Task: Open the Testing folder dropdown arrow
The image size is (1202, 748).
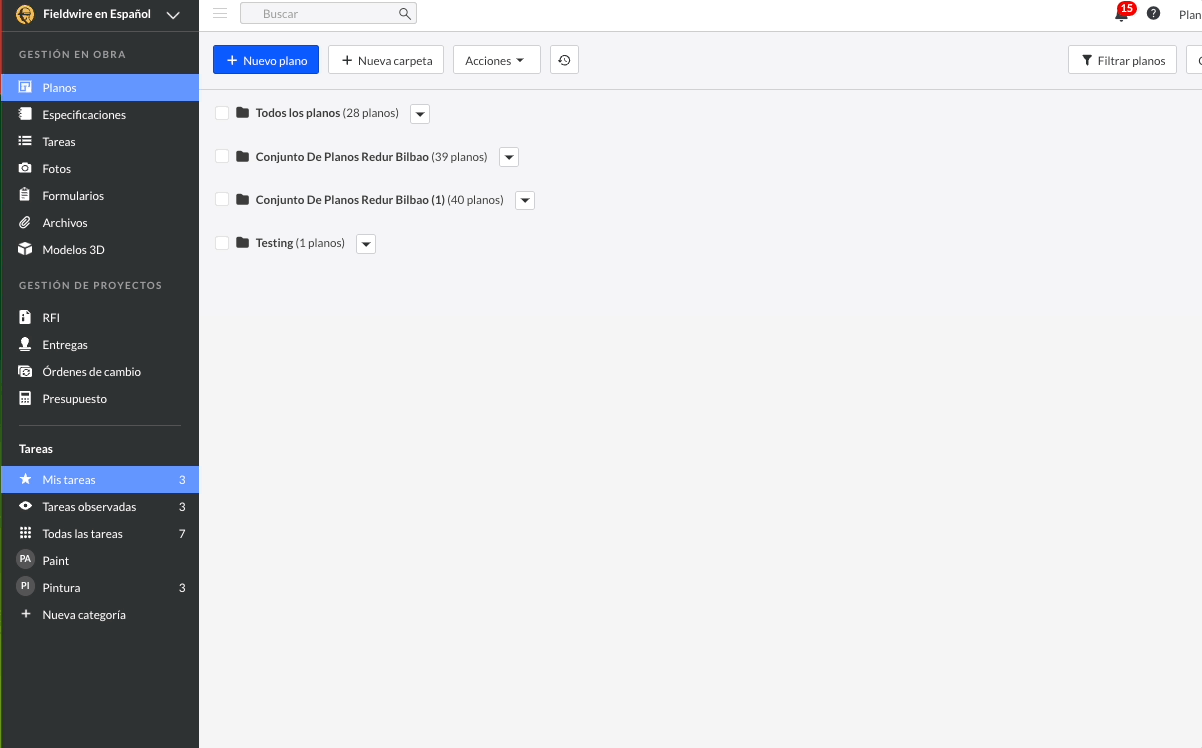Action: 366,244
